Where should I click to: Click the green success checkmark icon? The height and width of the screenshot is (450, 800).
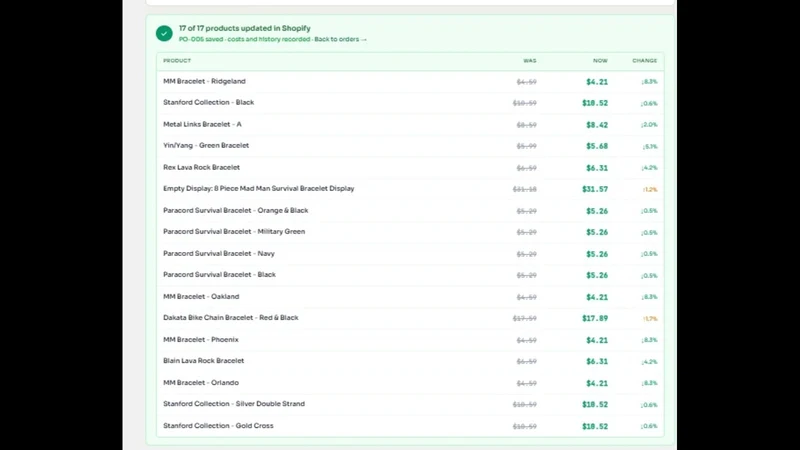click(x=164, y=33)
